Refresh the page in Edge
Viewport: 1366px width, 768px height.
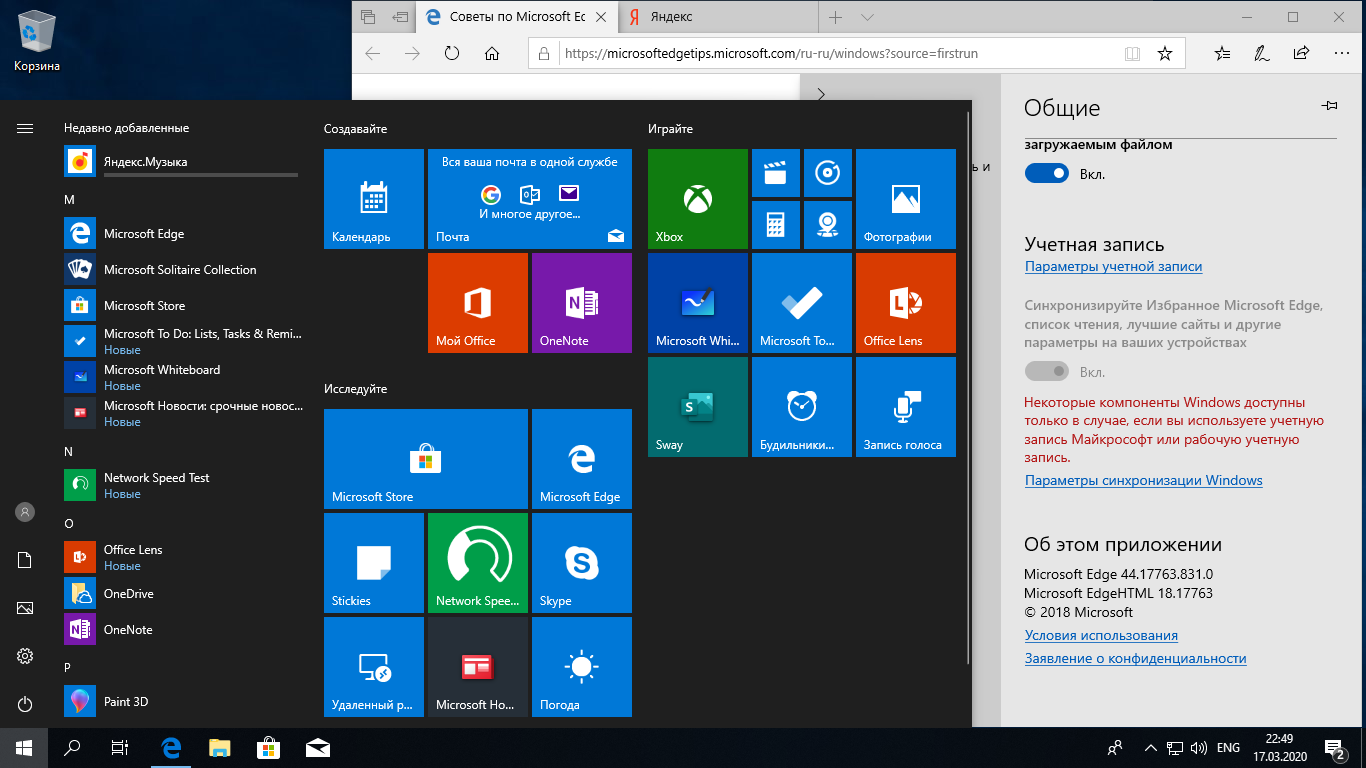pyautogui.click(x=451, y=54)
